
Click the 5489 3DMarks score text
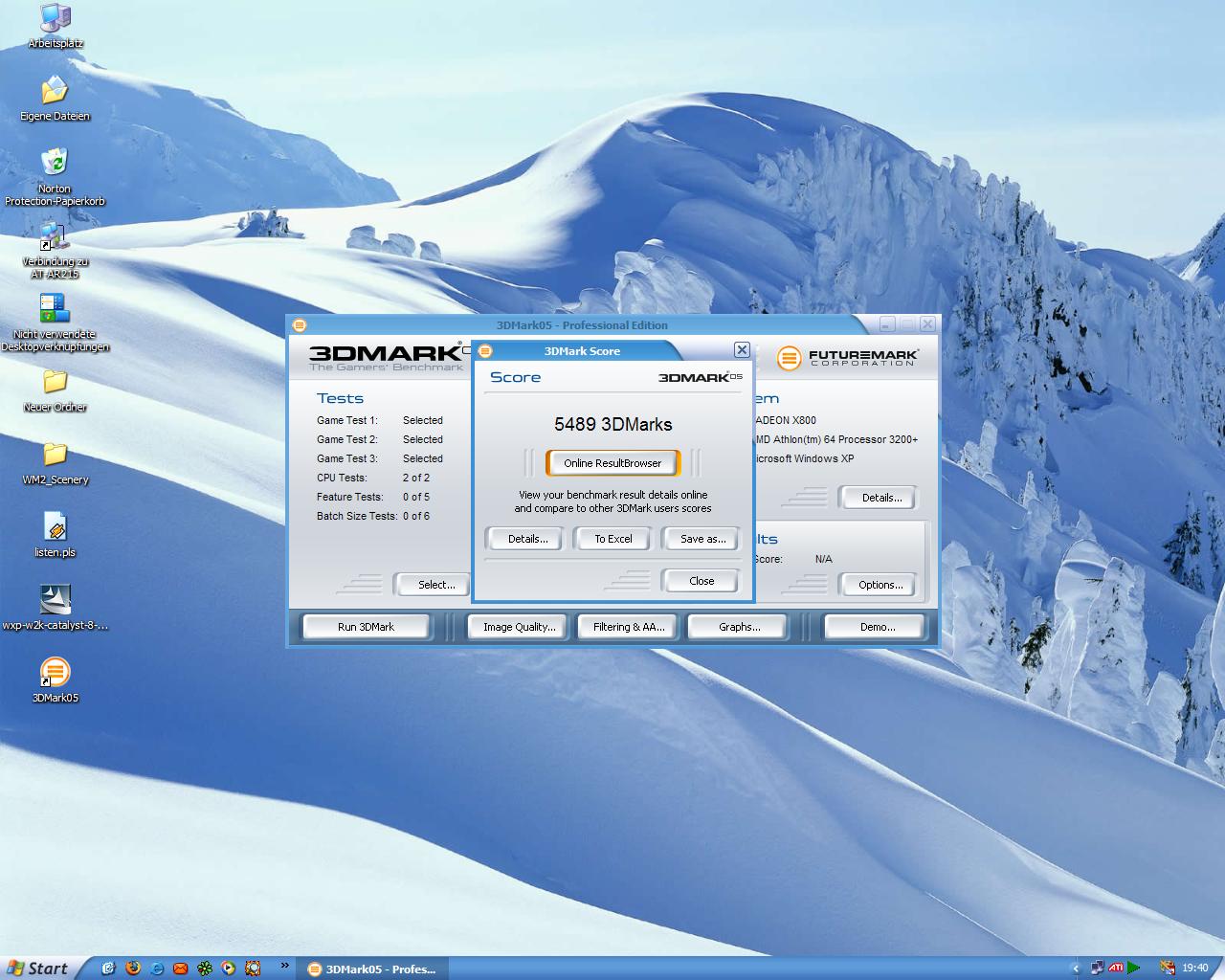coord(613,424)
